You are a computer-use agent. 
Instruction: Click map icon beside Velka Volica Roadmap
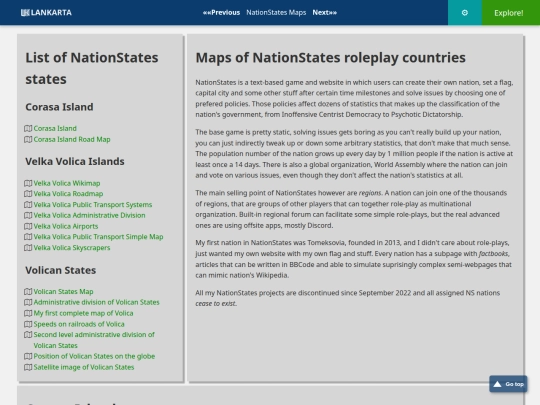click(x=28, y=194)
